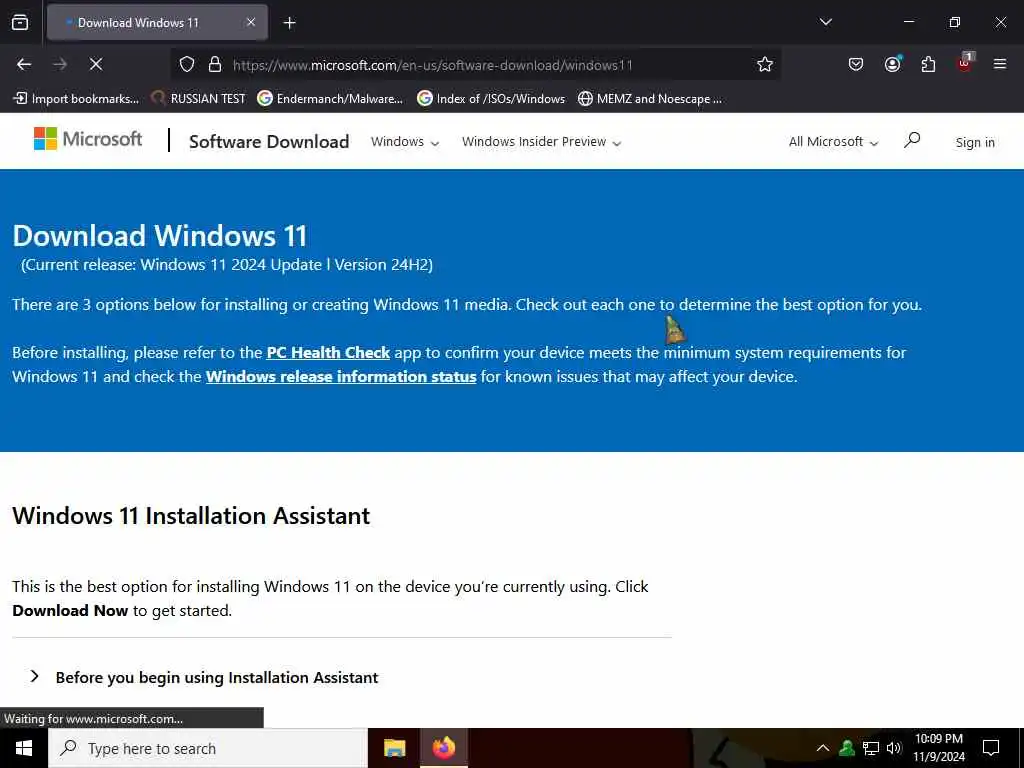Open the clock showing 10:09 PM
1024x768 pixels.
click(x=939, y=748)
